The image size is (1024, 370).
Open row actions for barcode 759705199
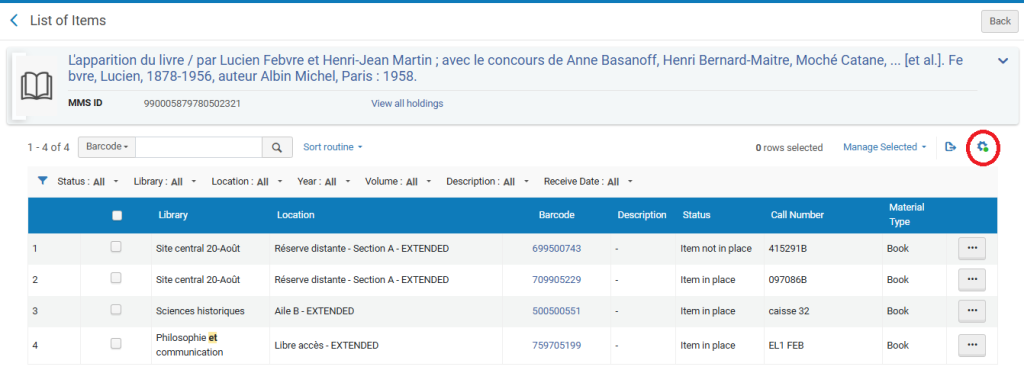pos(972,345)
